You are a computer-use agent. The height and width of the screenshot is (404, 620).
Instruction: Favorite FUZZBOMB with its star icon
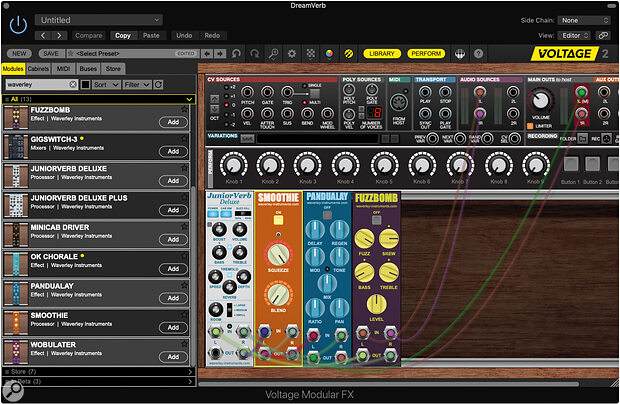coord(184,109)
